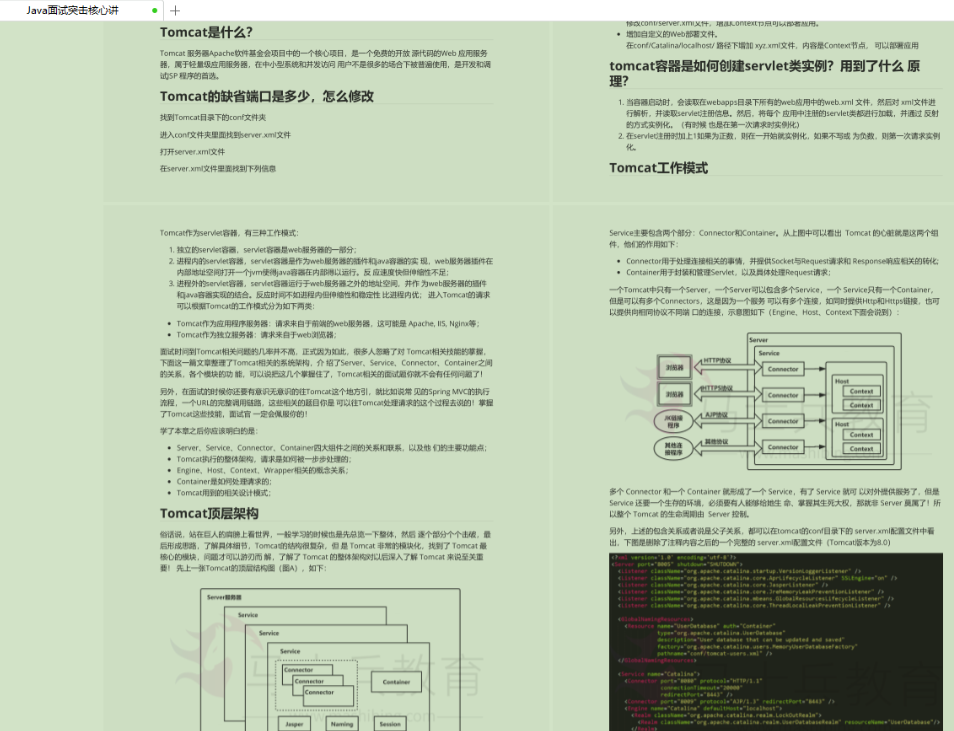Image resolution: width=954 pixels, height=731 pixels.
Task: Click bullet '增加自定义的Web部署文件'
Action: pos(672,34)
